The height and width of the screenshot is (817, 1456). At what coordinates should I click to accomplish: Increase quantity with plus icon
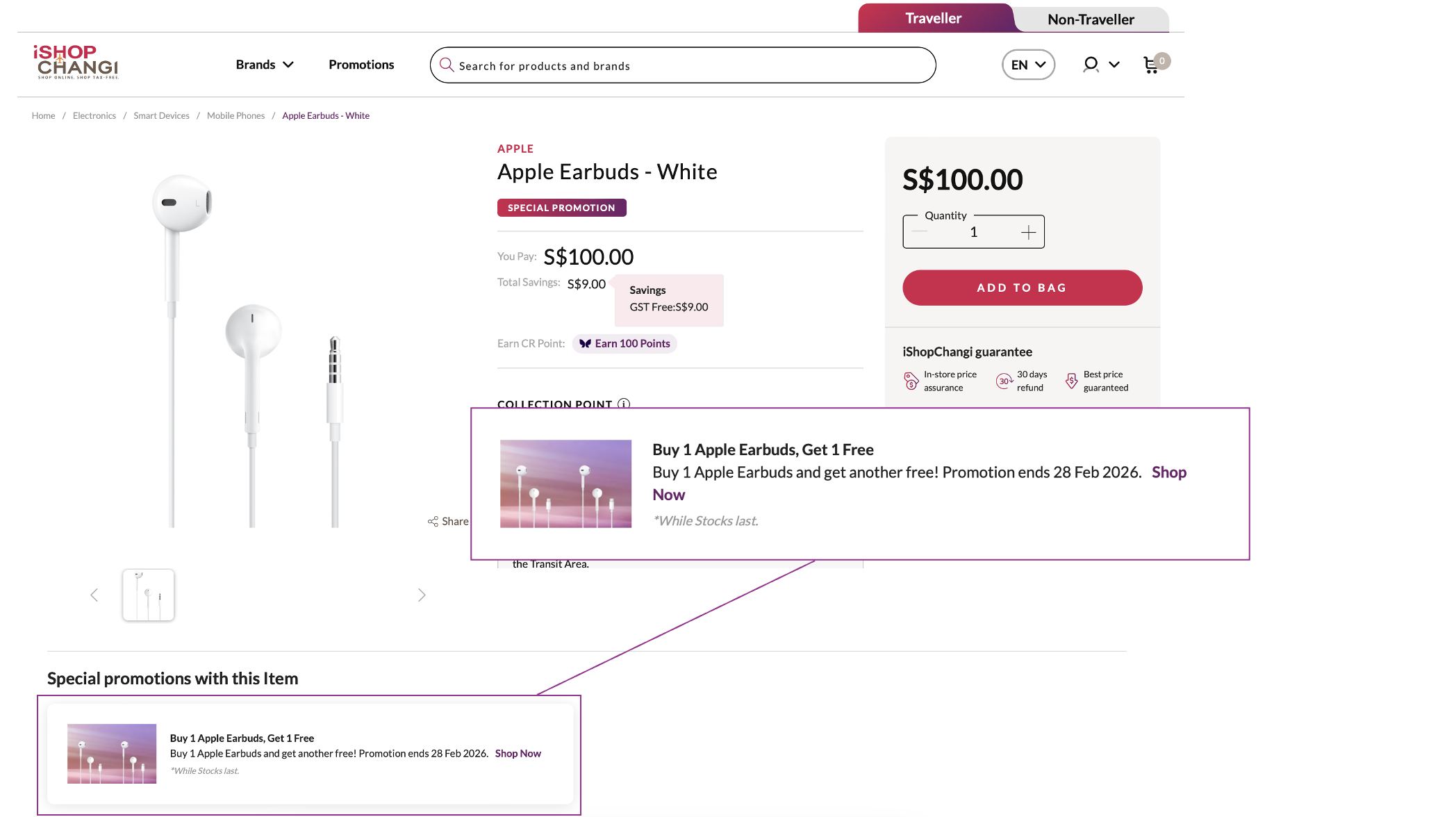1028,233
